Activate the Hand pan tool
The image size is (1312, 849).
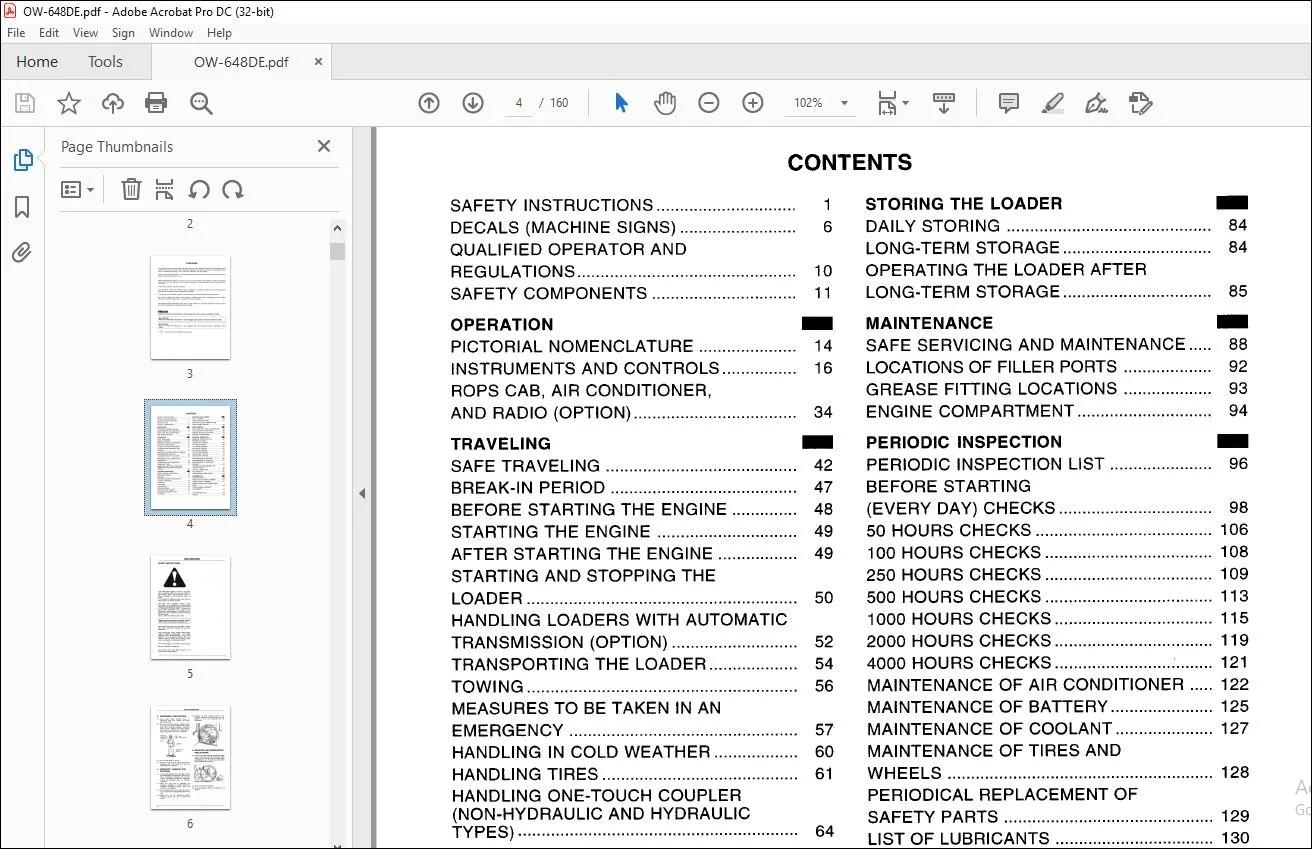coord(665,103)
